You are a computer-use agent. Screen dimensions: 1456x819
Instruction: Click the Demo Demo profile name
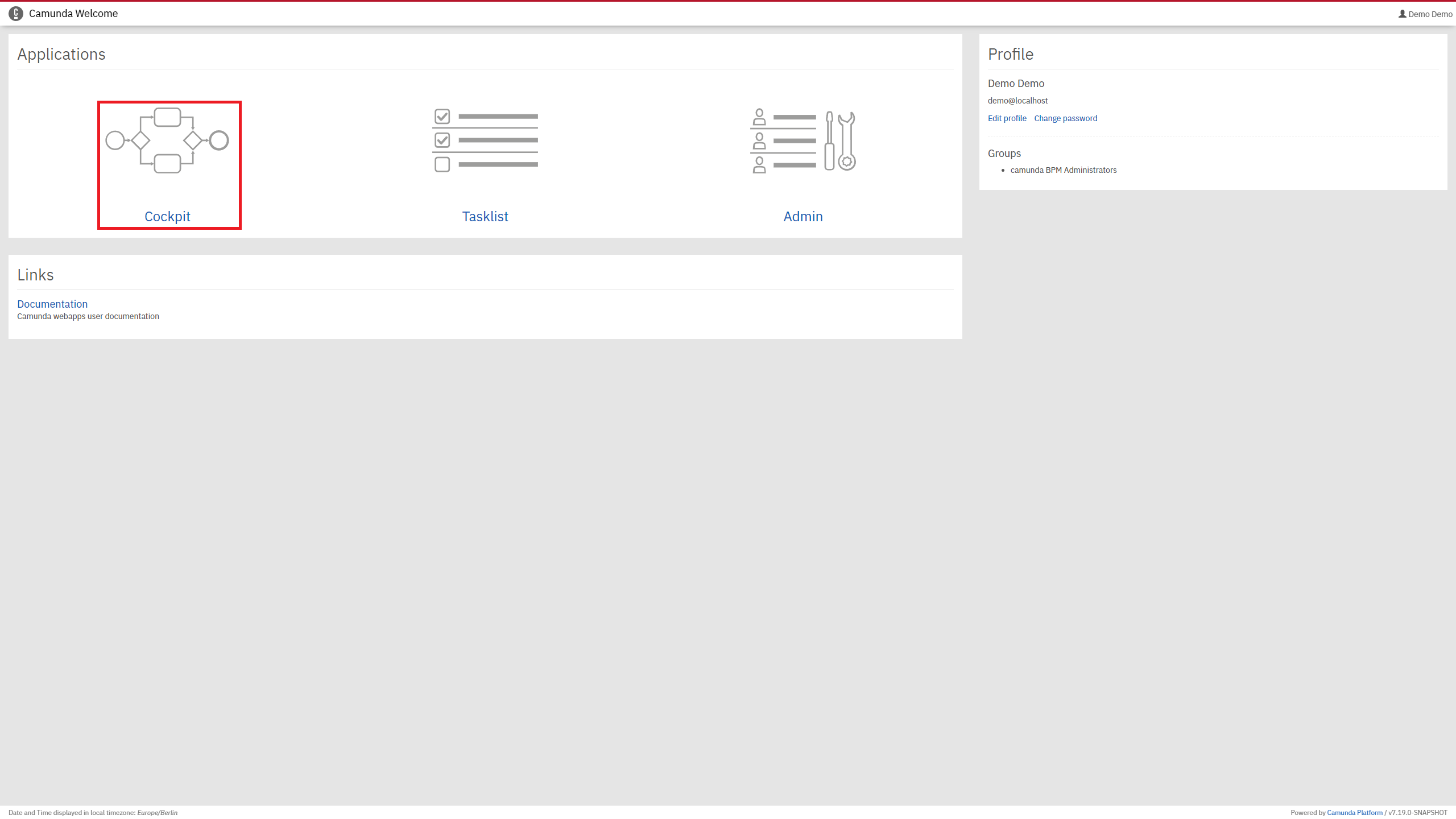click(1016, 84)
